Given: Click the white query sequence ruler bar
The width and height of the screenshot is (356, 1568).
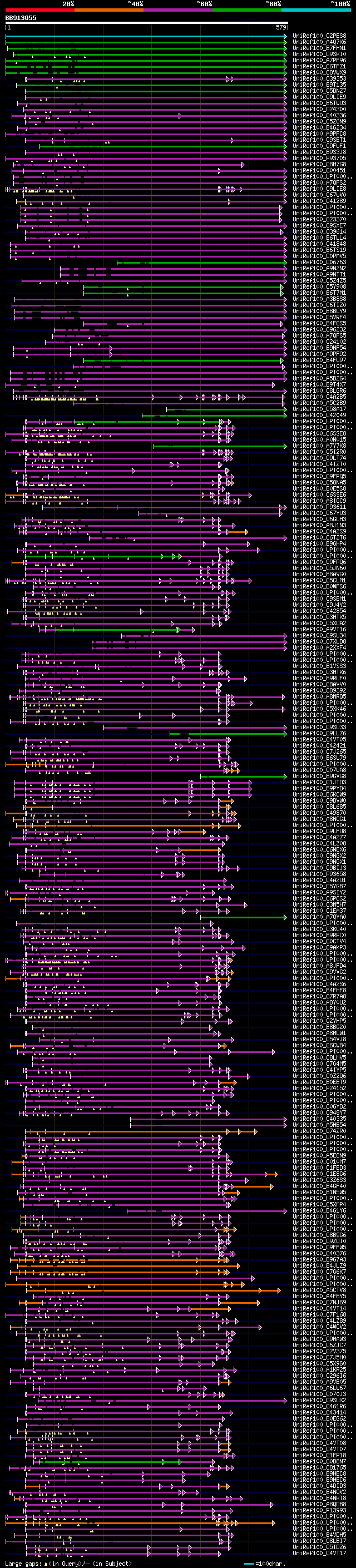Looking at the screenshot, I should (x=147, y=23).
